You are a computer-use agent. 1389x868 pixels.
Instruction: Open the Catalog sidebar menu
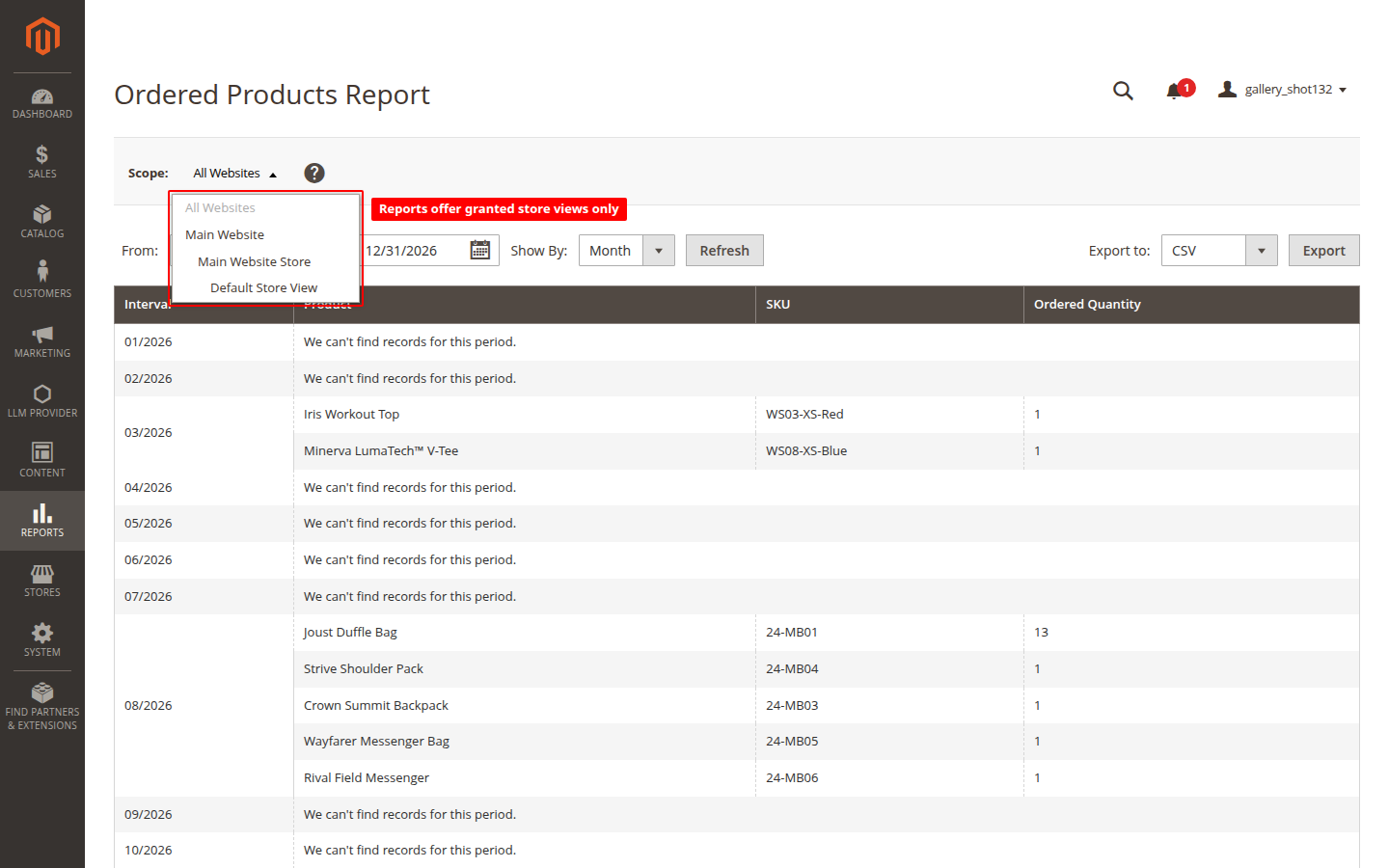[x=42, y=222]
